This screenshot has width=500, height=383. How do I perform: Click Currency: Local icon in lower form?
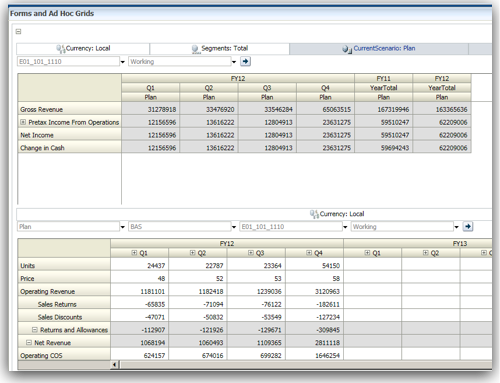coord(314,214)
